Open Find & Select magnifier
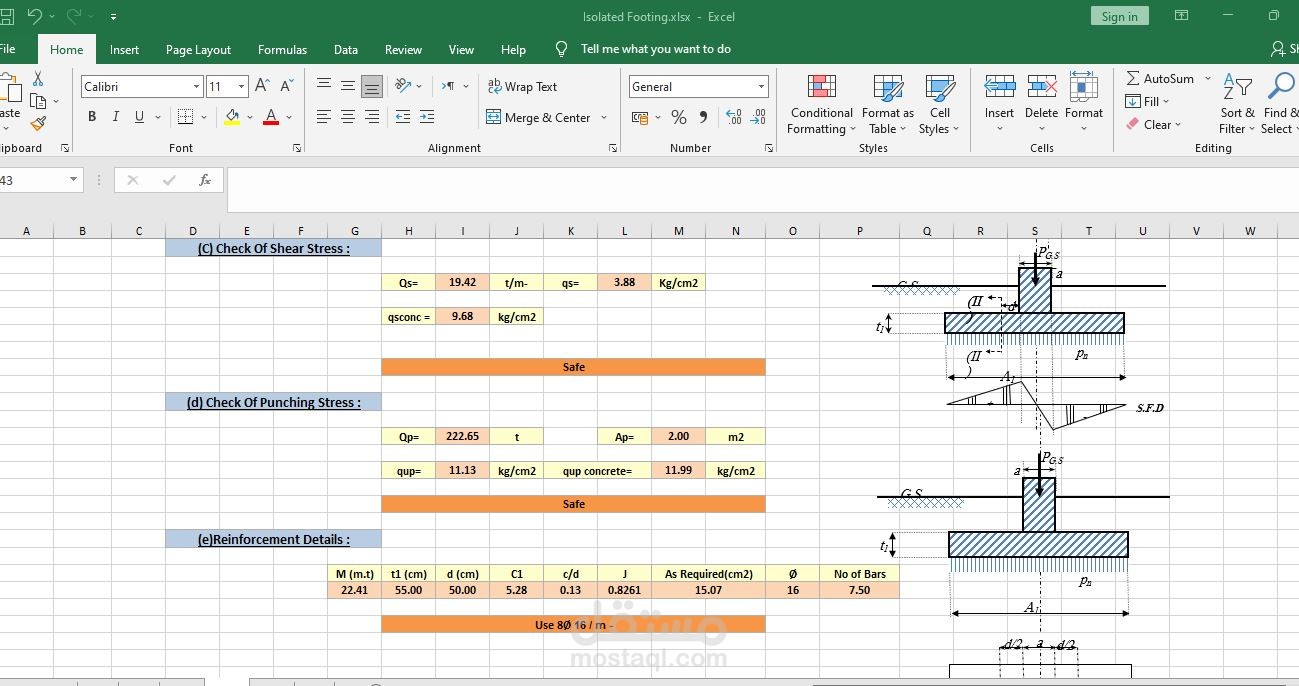 tap(1279, 104)
